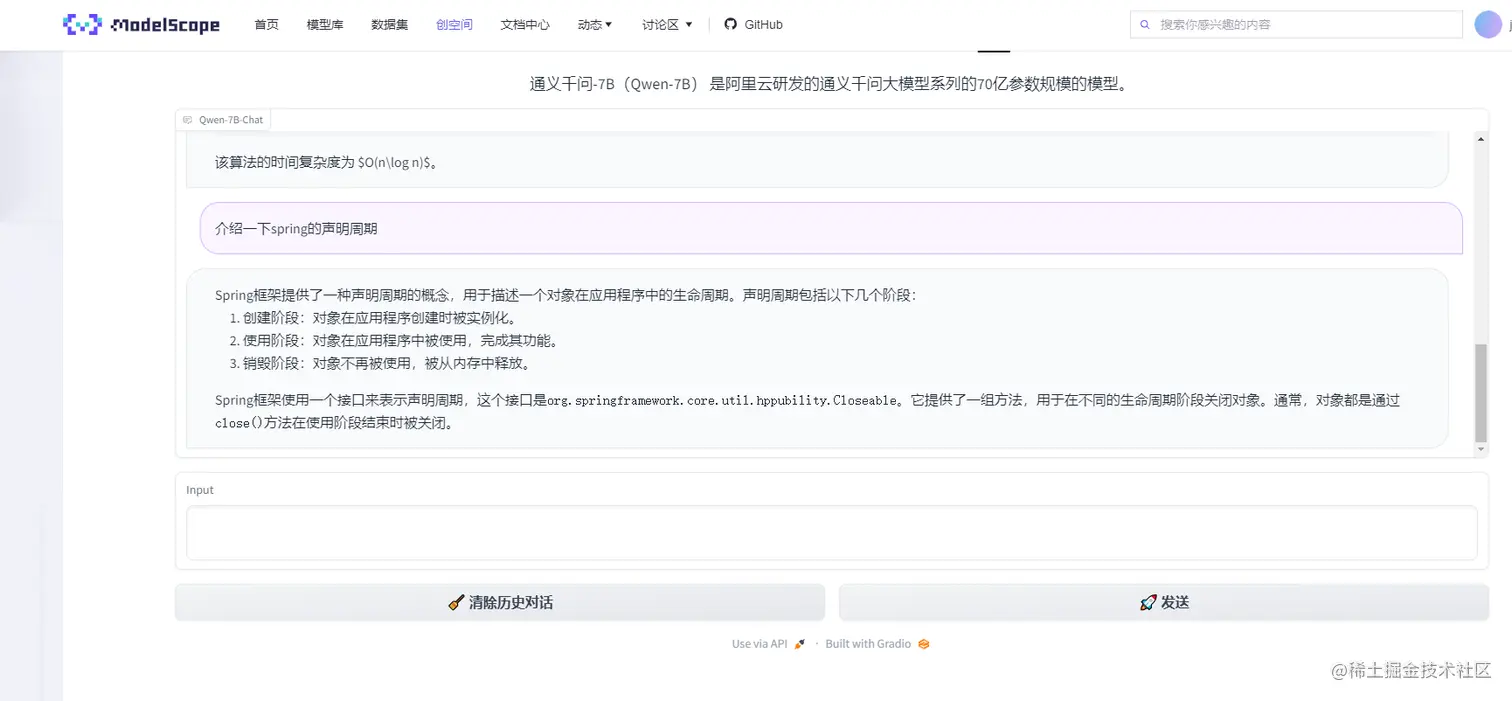Click the ModelScope logo
The image size is (1512, 701).
(x=141, y=25)
